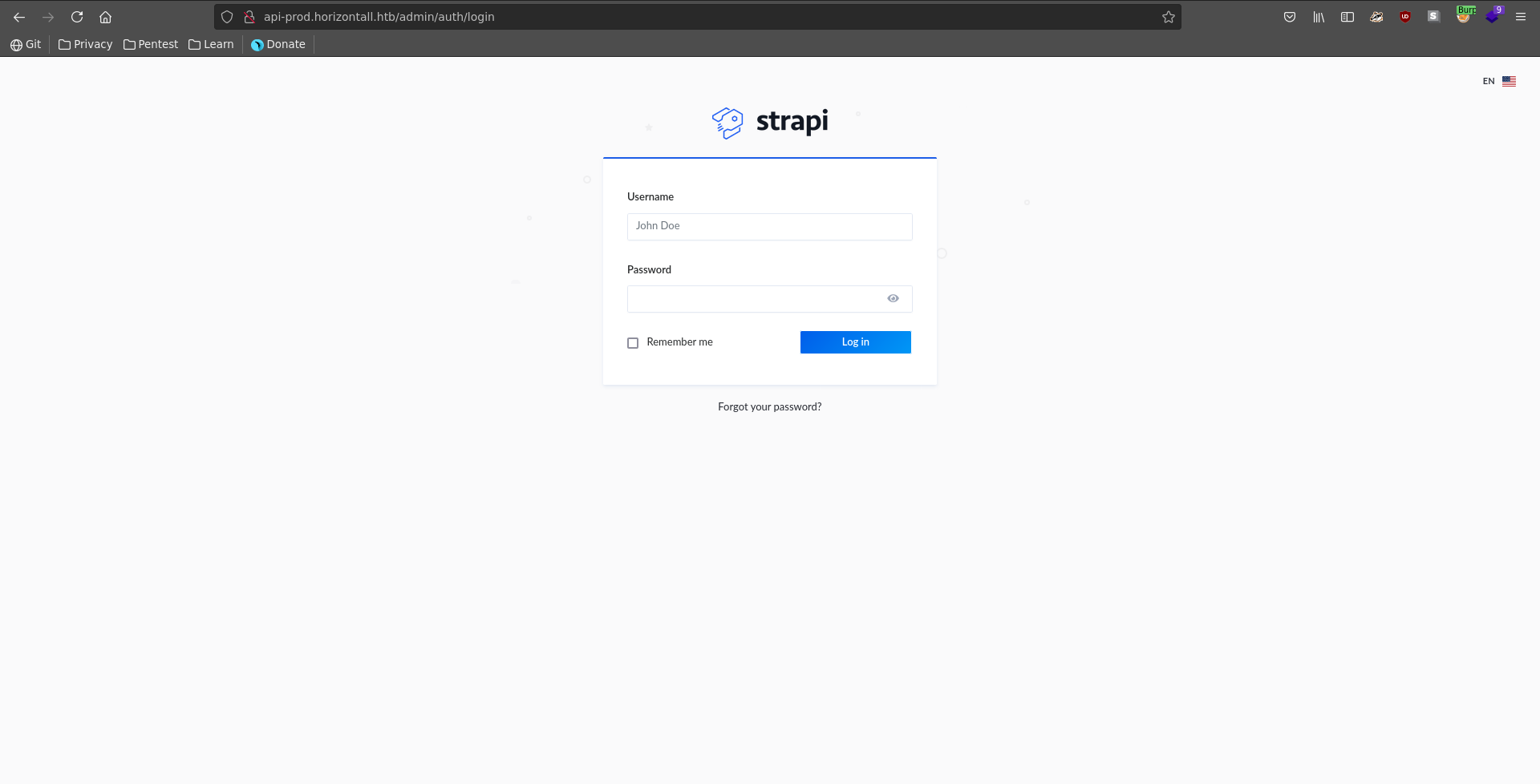Save page to Pocket
1540x784 pixels.
click(x=1290, y=17)
